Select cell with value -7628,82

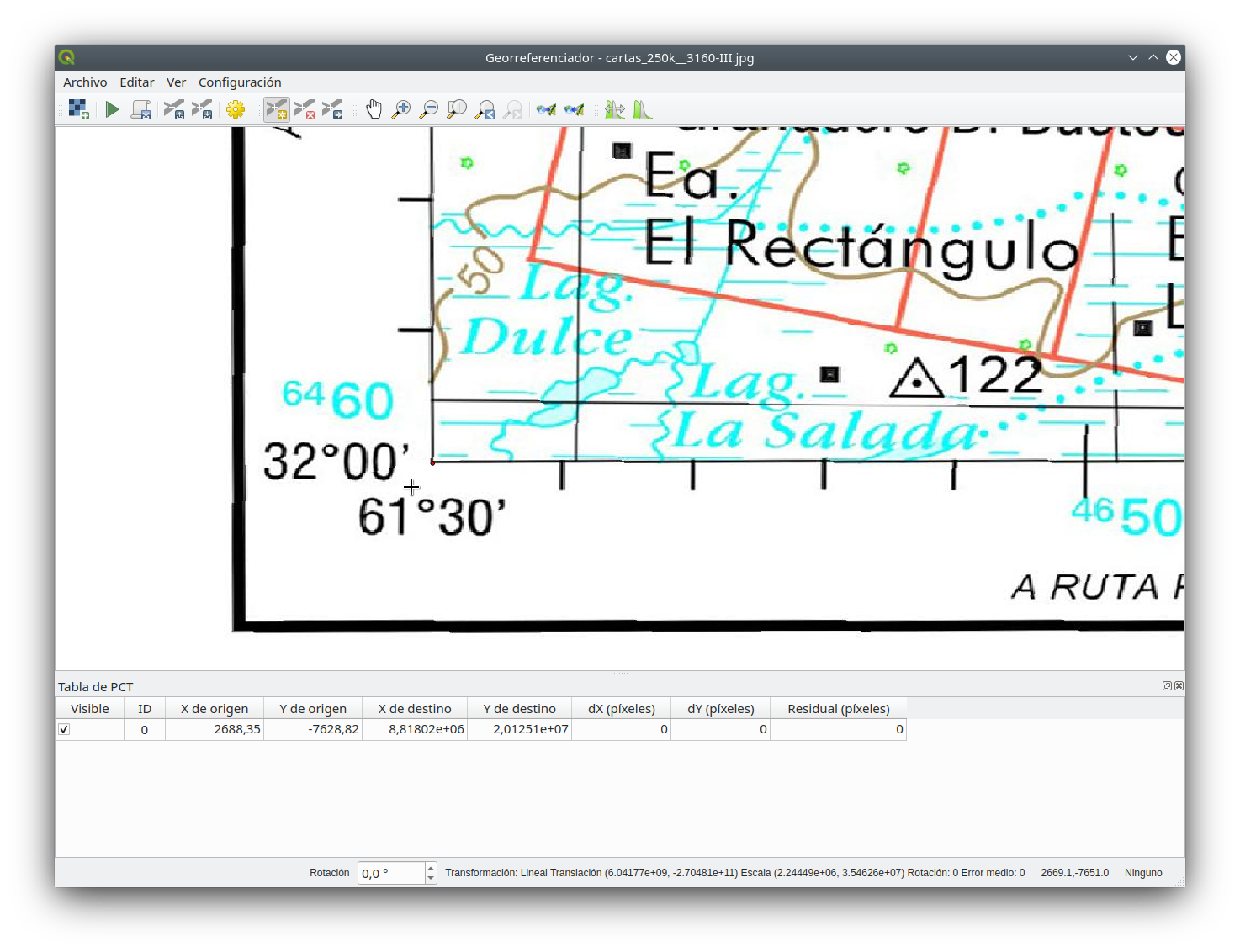(313, 729)
